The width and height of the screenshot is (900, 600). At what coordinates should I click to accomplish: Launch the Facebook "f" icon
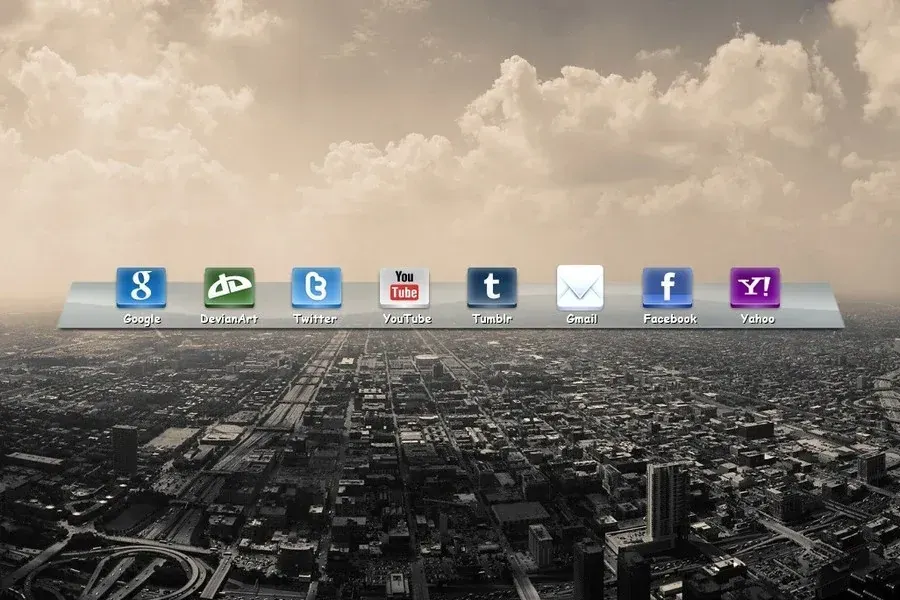[668, 287]
